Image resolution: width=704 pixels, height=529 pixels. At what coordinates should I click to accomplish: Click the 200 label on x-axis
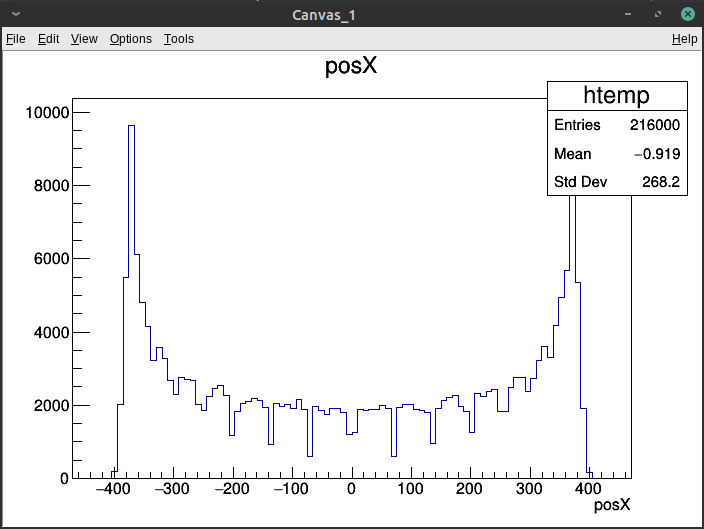[x=469, y=489]
